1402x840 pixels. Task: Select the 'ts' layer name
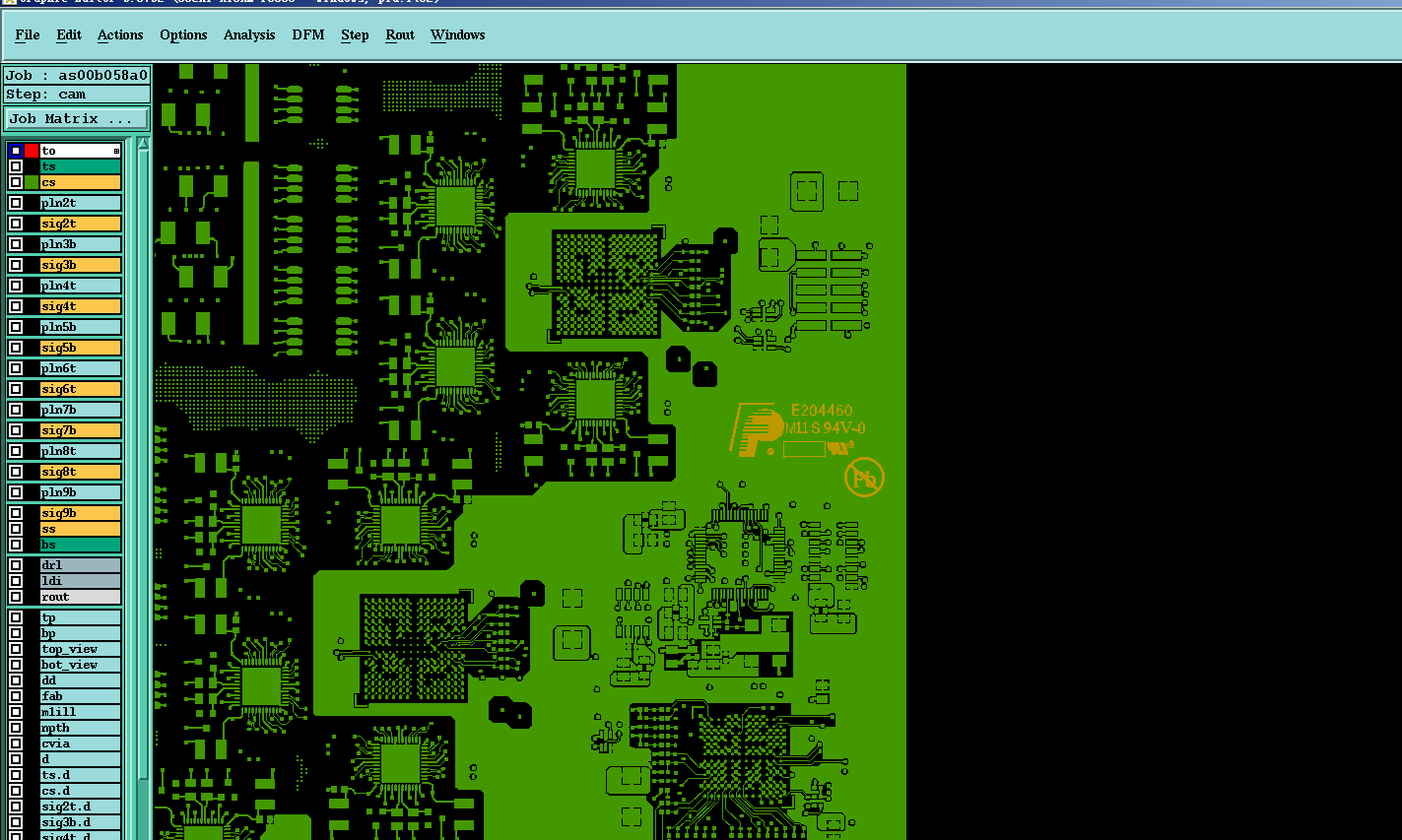click(x=80, y=166)
